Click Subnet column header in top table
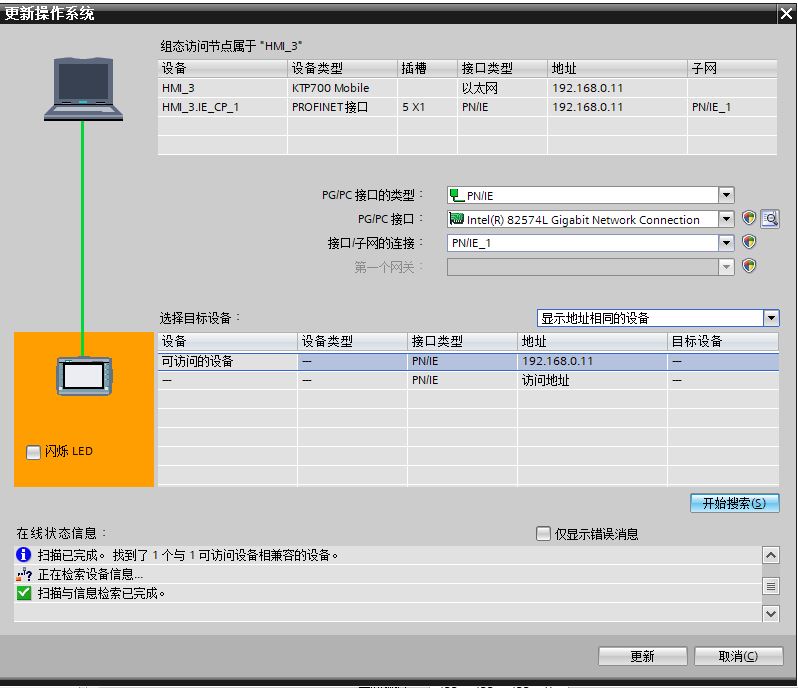Screen dimensions: 798x688 coord(732,68)
